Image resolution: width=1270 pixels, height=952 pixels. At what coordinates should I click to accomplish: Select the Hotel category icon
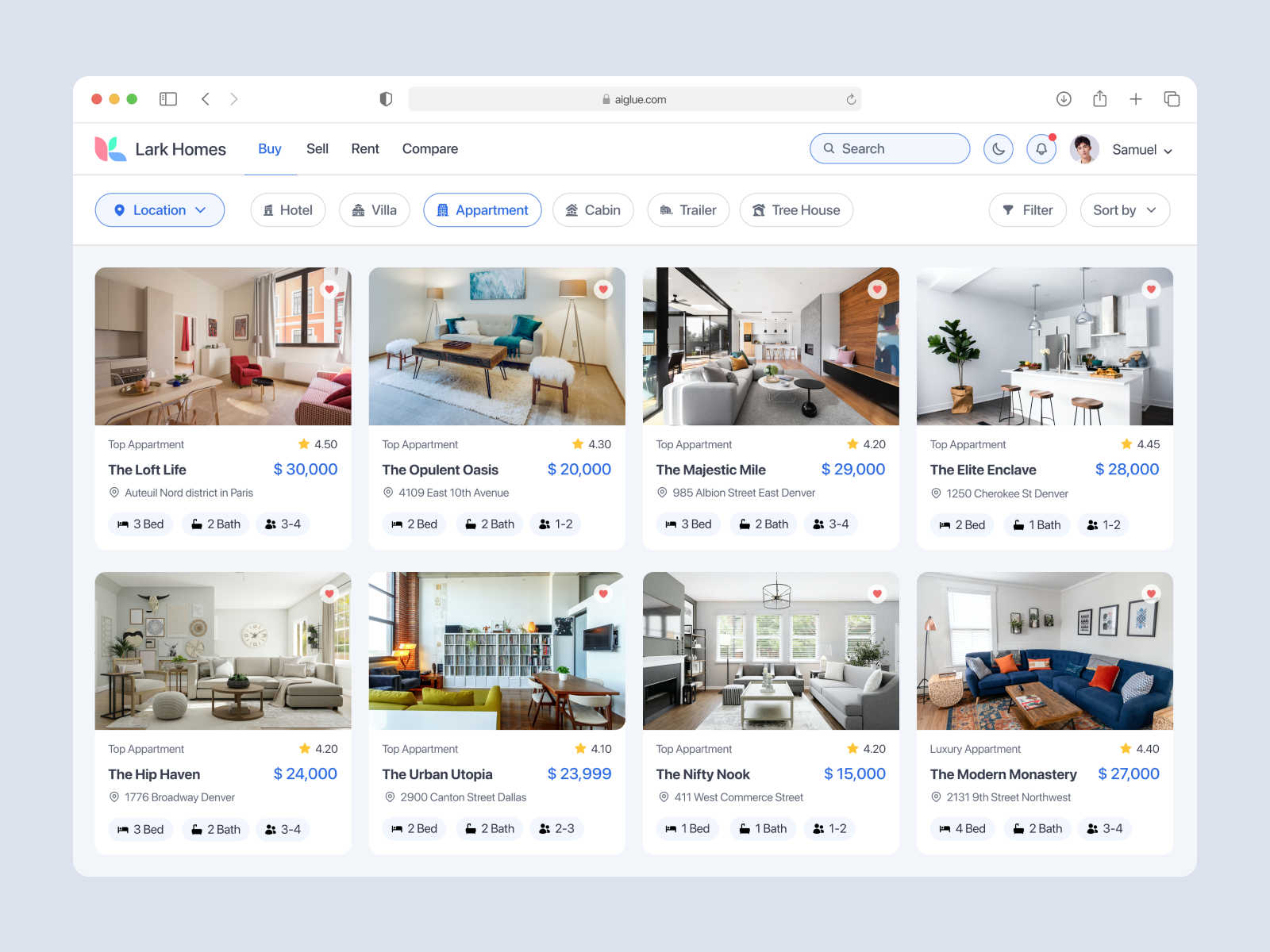click(x=268, y=209)
